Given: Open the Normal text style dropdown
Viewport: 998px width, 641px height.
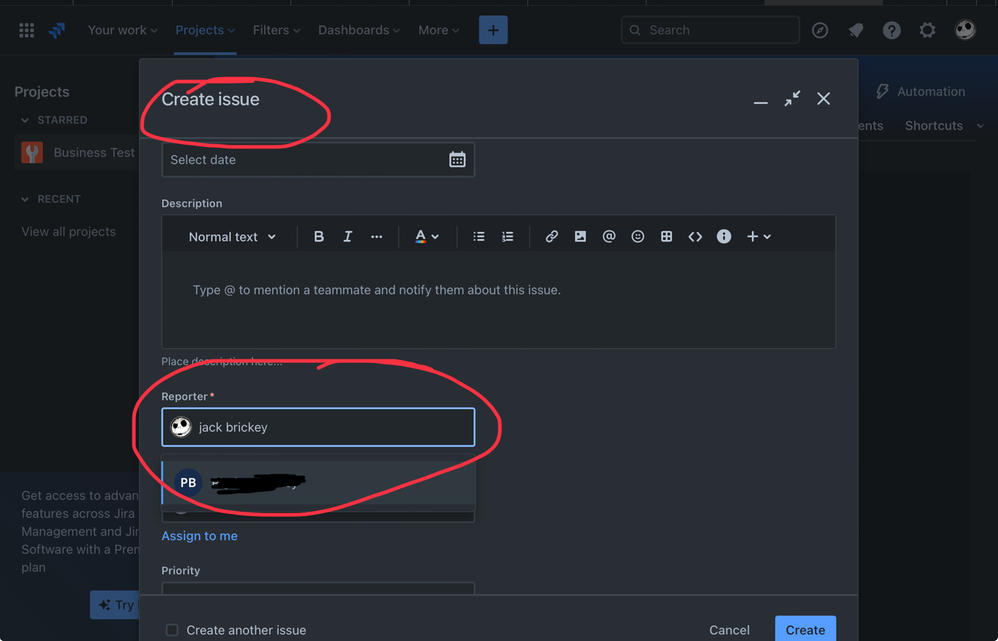Looking at the screenshot, I should (232, 237).
